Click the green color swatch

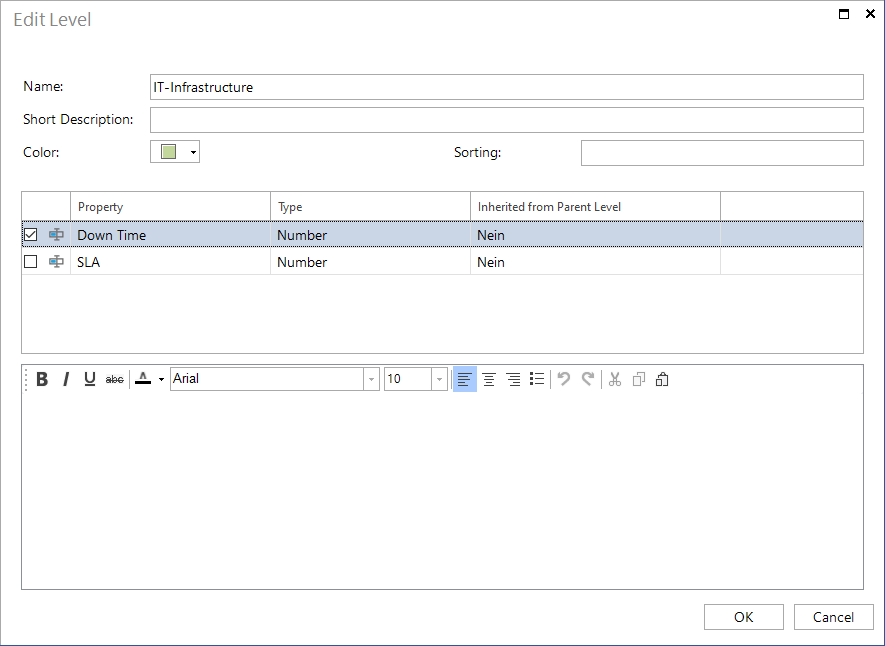[x=169, y=152]
